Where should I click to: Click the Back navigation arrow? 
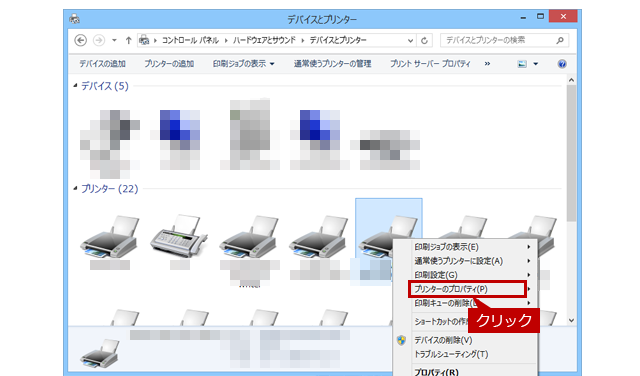tap(80, 40)
